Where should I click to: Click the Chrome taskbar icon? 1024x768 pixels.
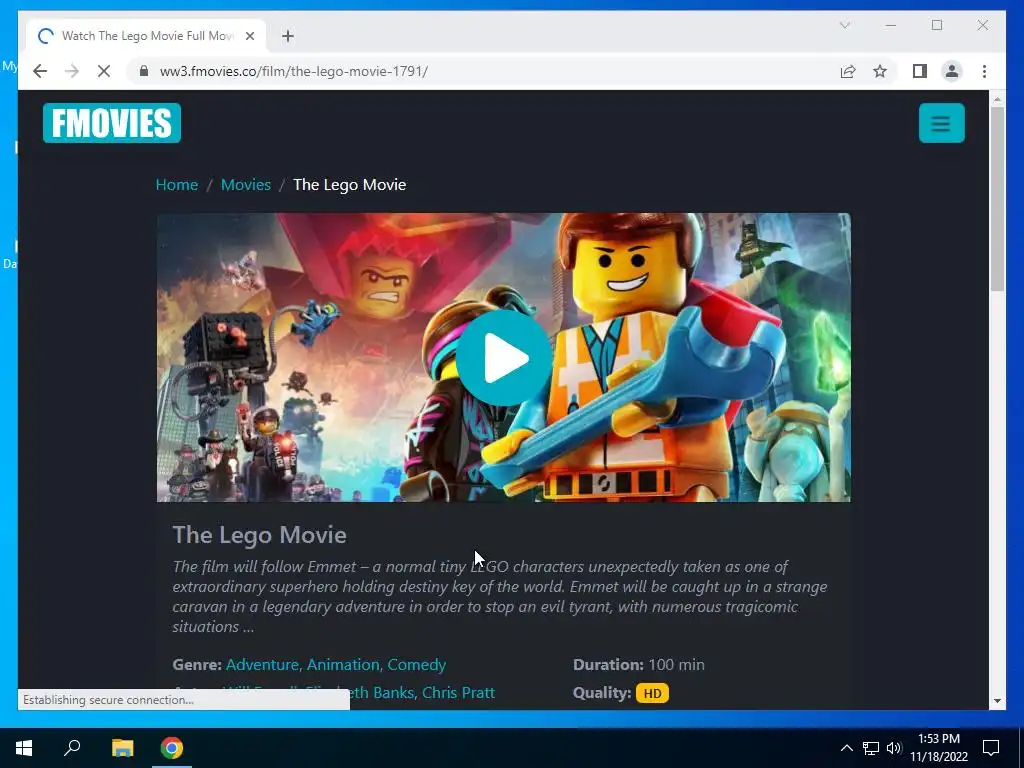click(x=172, y=748)
